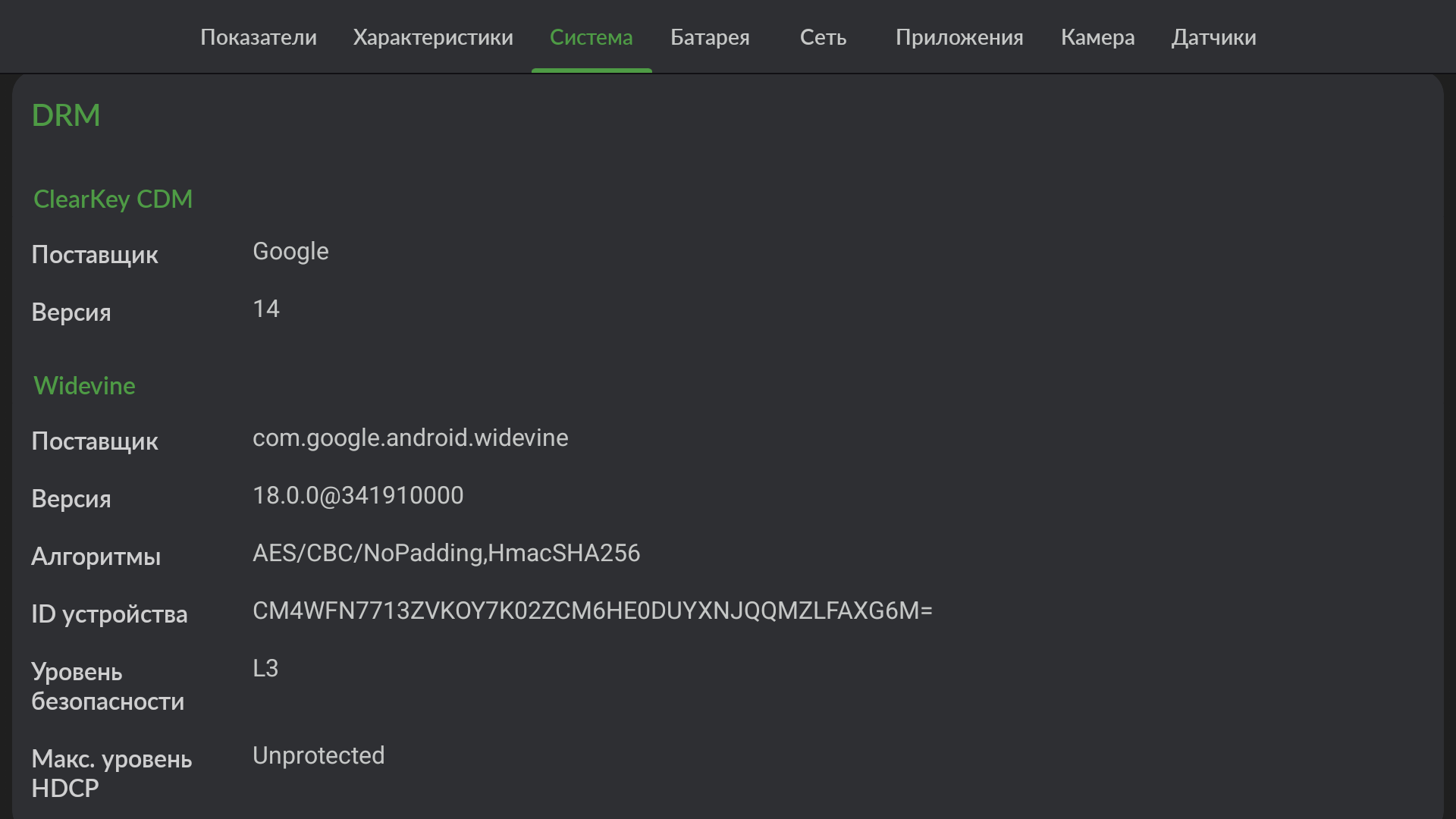Image resolution: width=1456 pixels, height=819 pixels.
Task: Click the Widevine subsection title
Action: (84, 386)
